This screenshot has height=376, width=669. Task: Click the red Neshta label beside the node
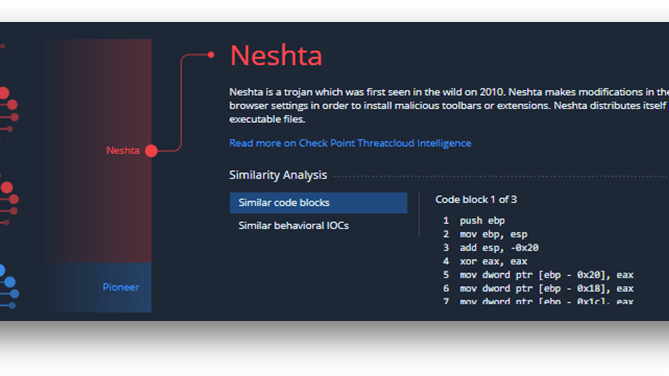tap(123, 151)
